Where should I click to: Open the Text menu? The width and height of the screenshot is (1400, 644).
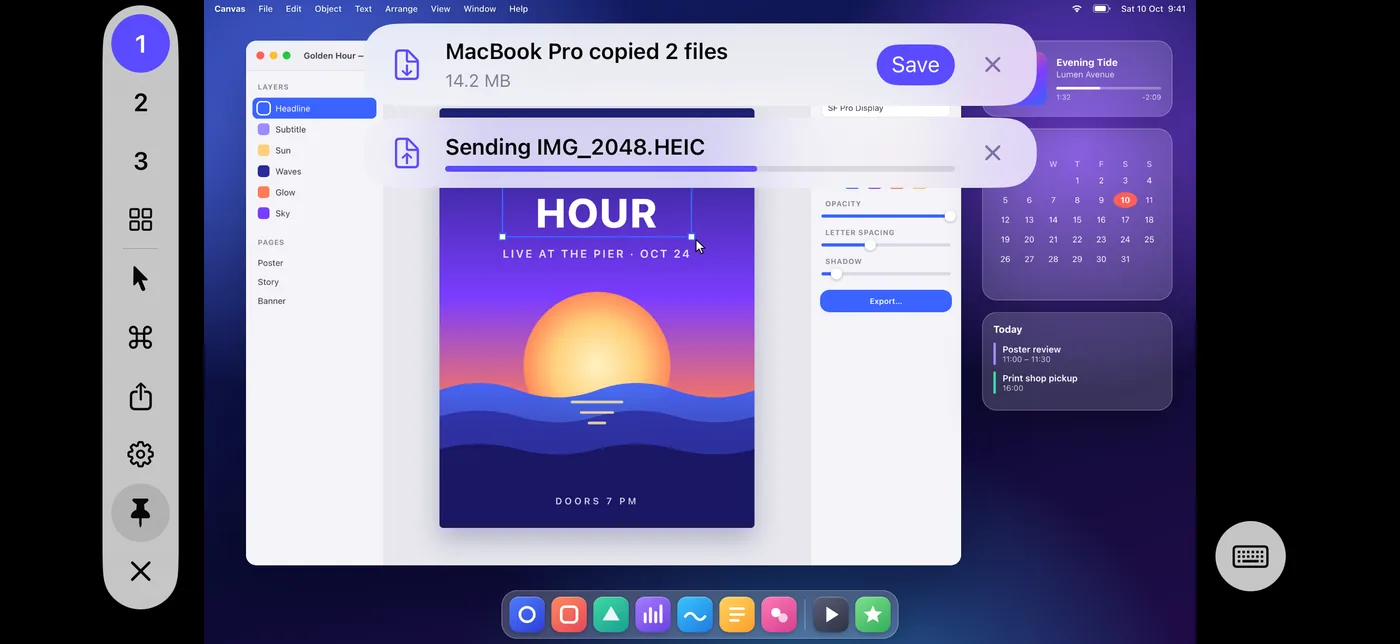(363, 9)
